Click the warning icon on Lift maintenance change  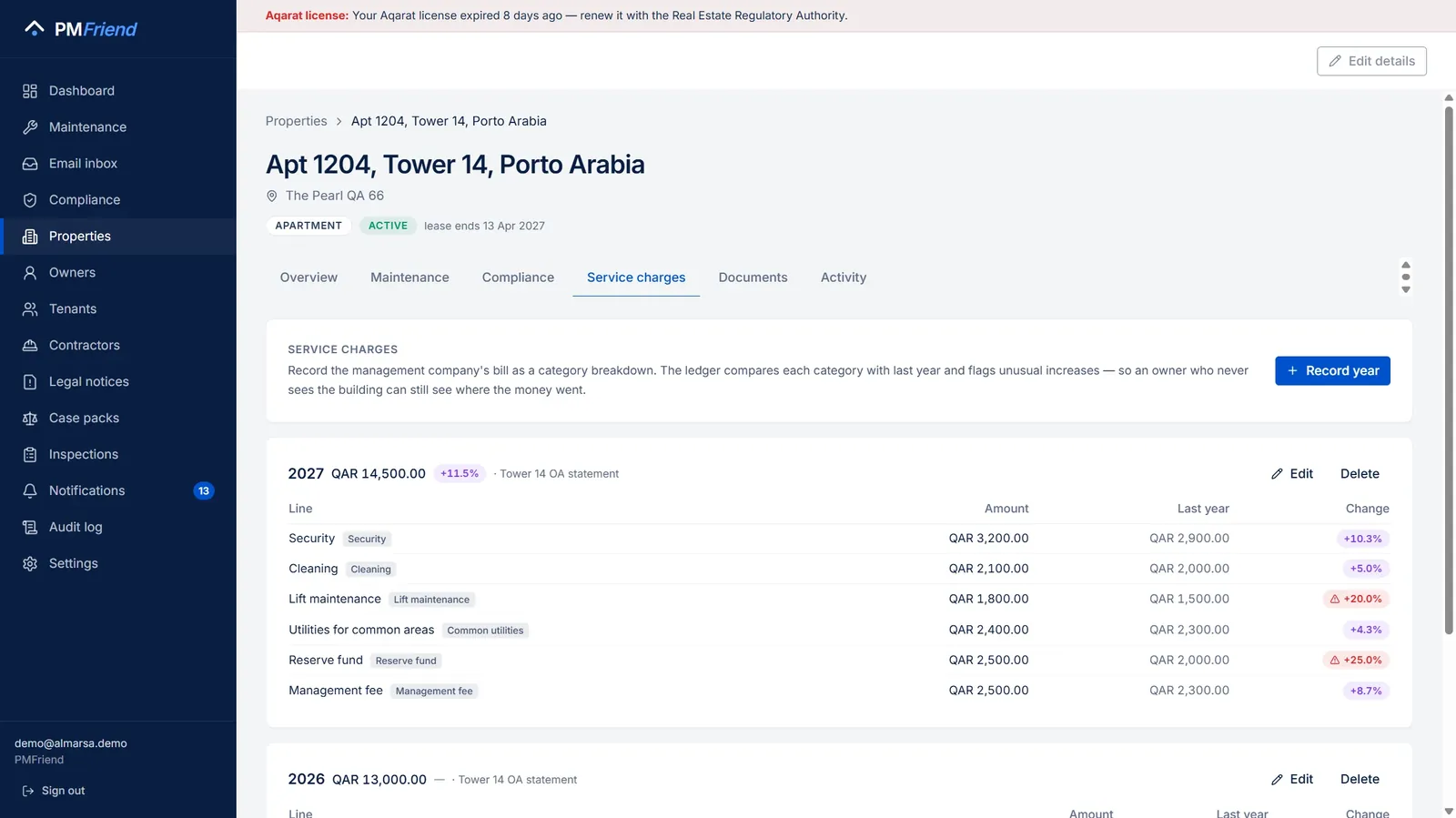pyautogui.click(x=1335, y=599)
